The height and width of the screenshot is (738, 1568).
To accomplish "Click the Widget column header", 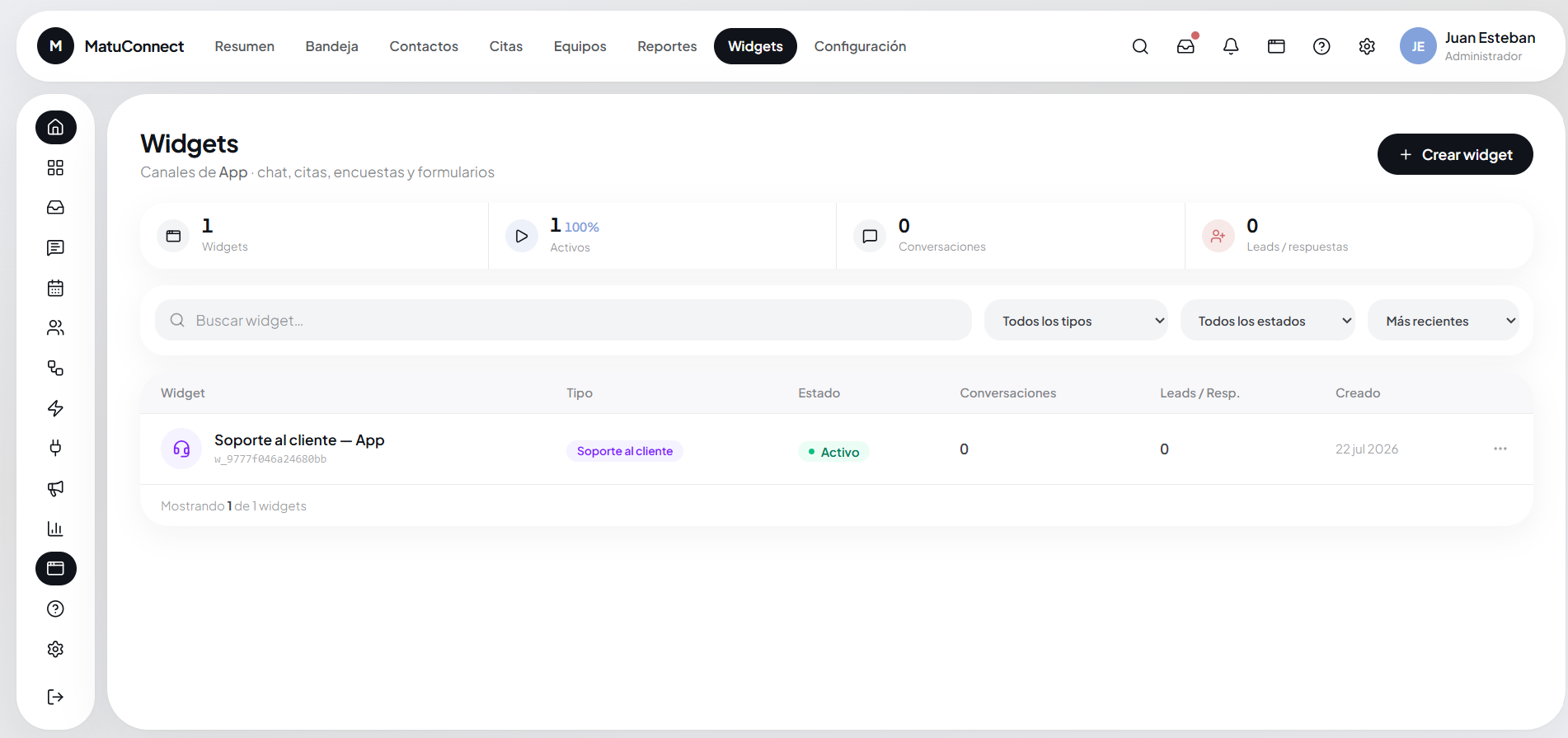I will tap(183, 393).
